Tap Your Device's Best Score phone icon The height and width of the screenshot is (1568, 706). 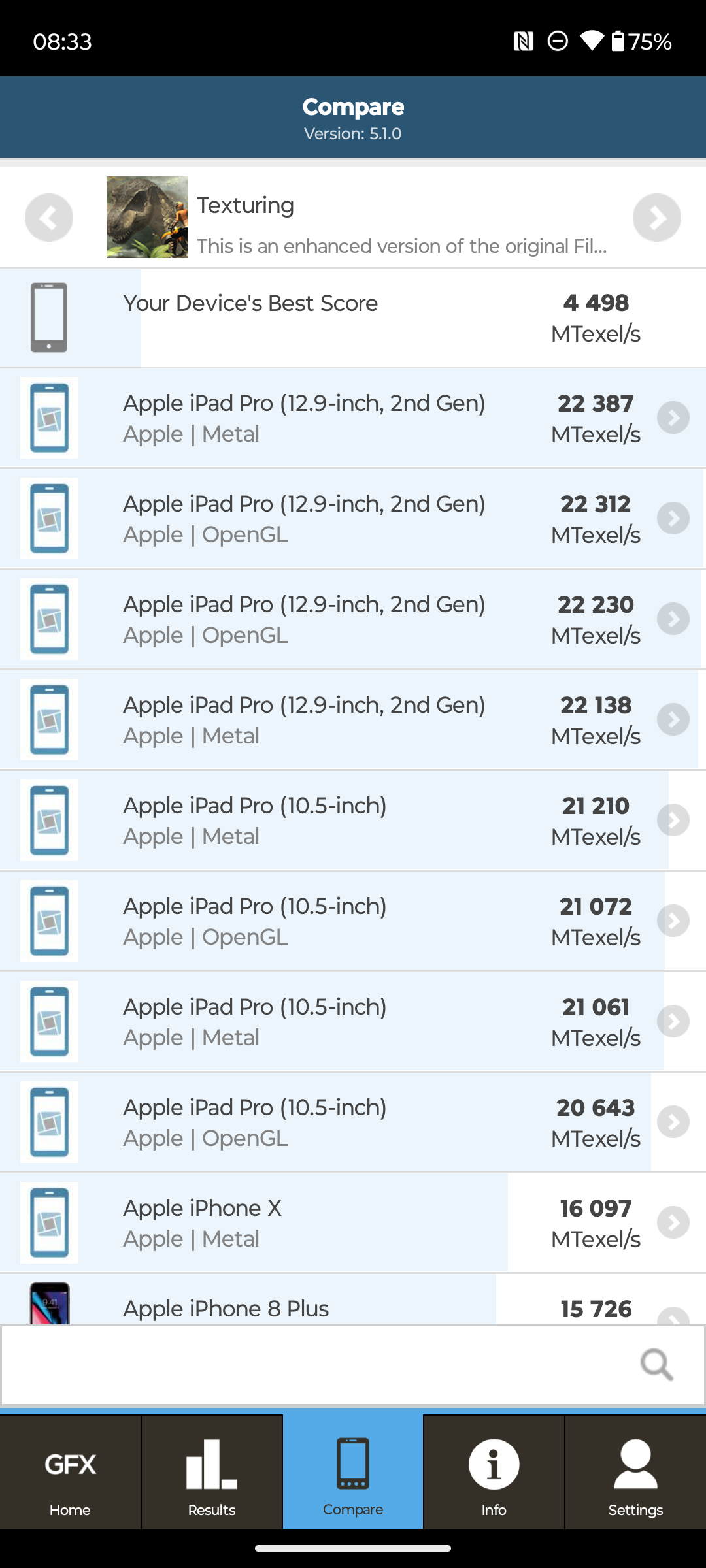coord(49,318)
